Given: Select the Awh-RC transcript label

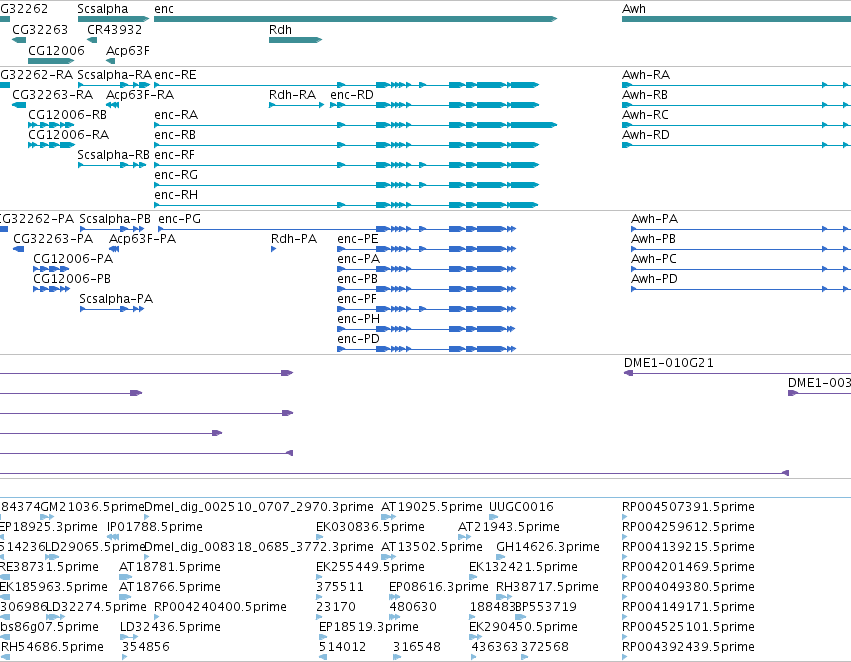Looking at the screenshot, I should tap(645, 114).
